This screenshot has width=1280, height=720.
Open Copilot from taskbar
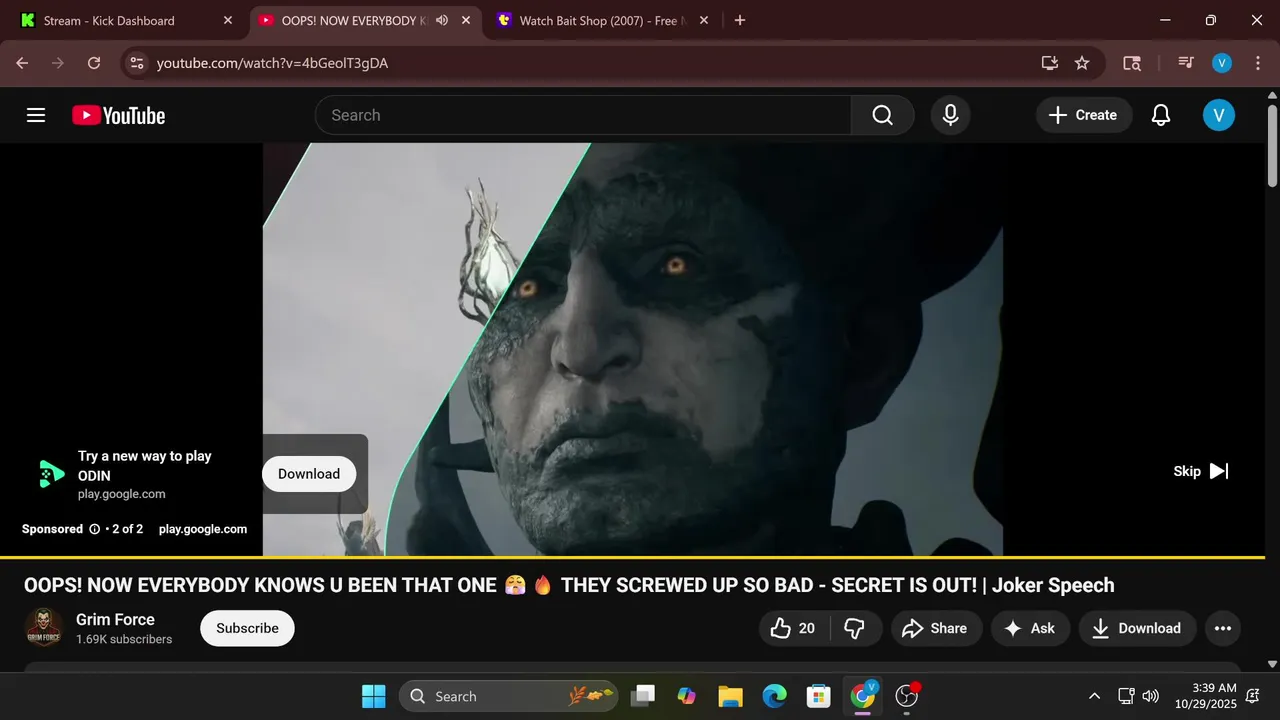[686, 696]
